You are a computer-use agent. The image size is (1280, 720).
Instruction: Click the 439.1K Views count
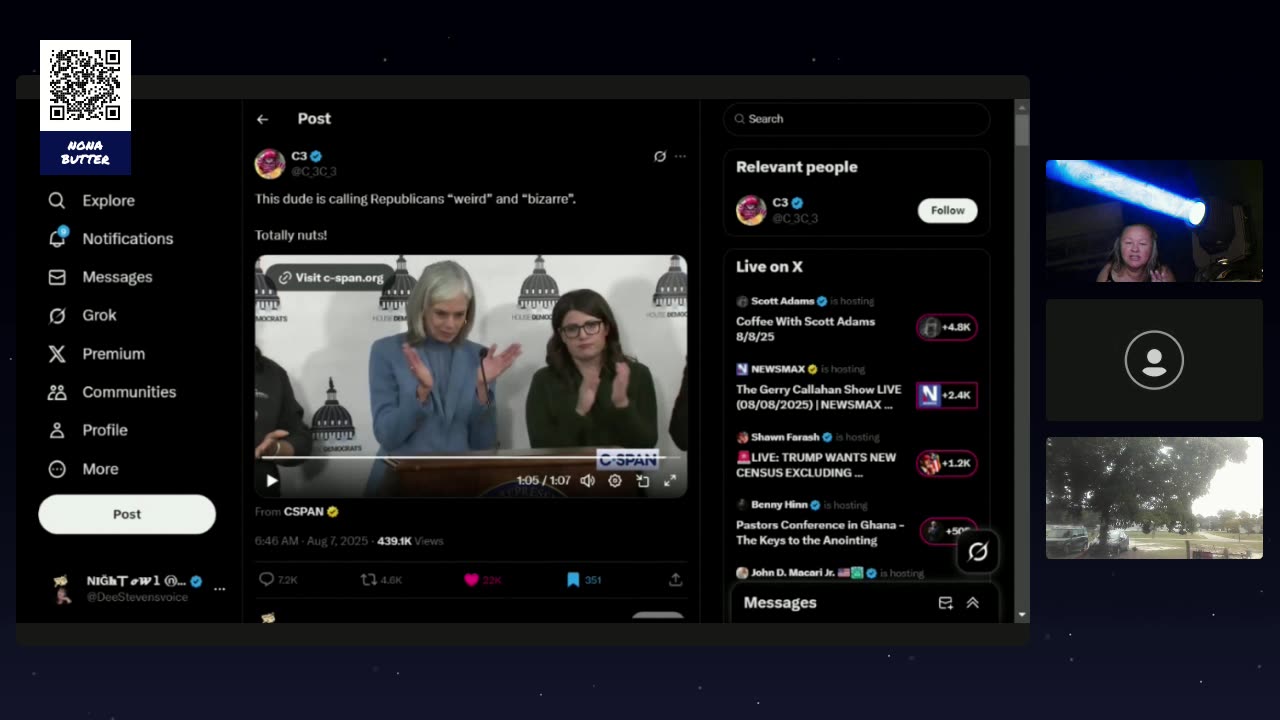click(x=410, y=541)
